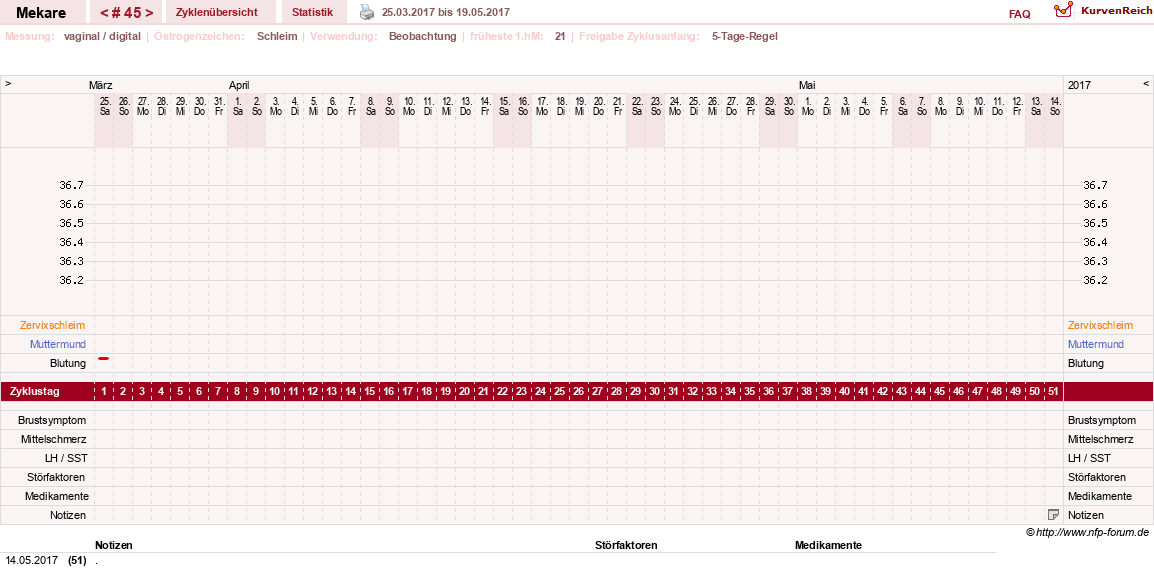
Task: Click the date range 25.03.2017 bis 19.05.2017
Action: pyautogui.click(x=445, y=13)
